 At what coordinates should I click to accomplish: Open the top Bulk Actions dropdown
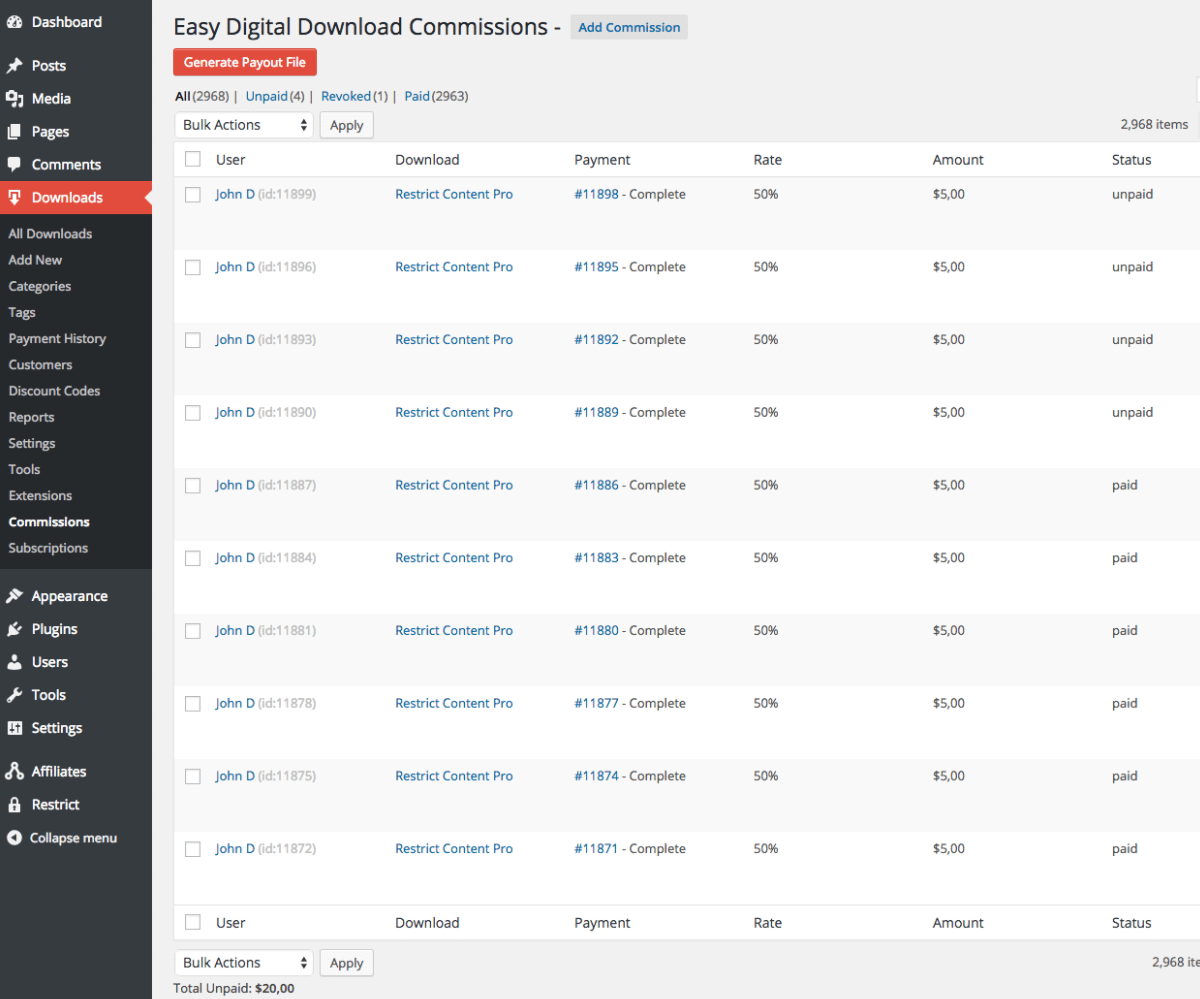[x=245, y=125]
